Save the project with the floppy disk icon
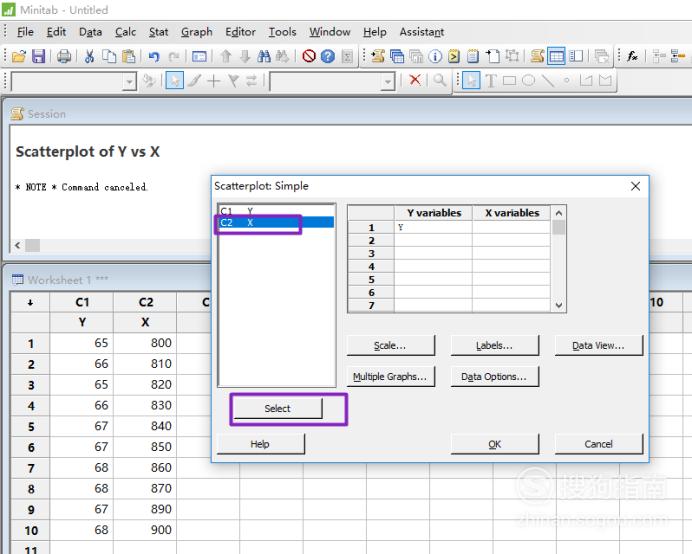 pos(39,57)
